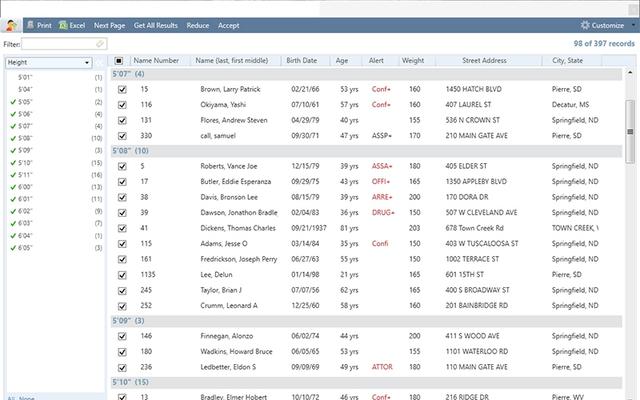This screenshot has width=640, height=400.
Task: Uncheck the row for Brown, Larry Patrick
Action: (122, 89)
